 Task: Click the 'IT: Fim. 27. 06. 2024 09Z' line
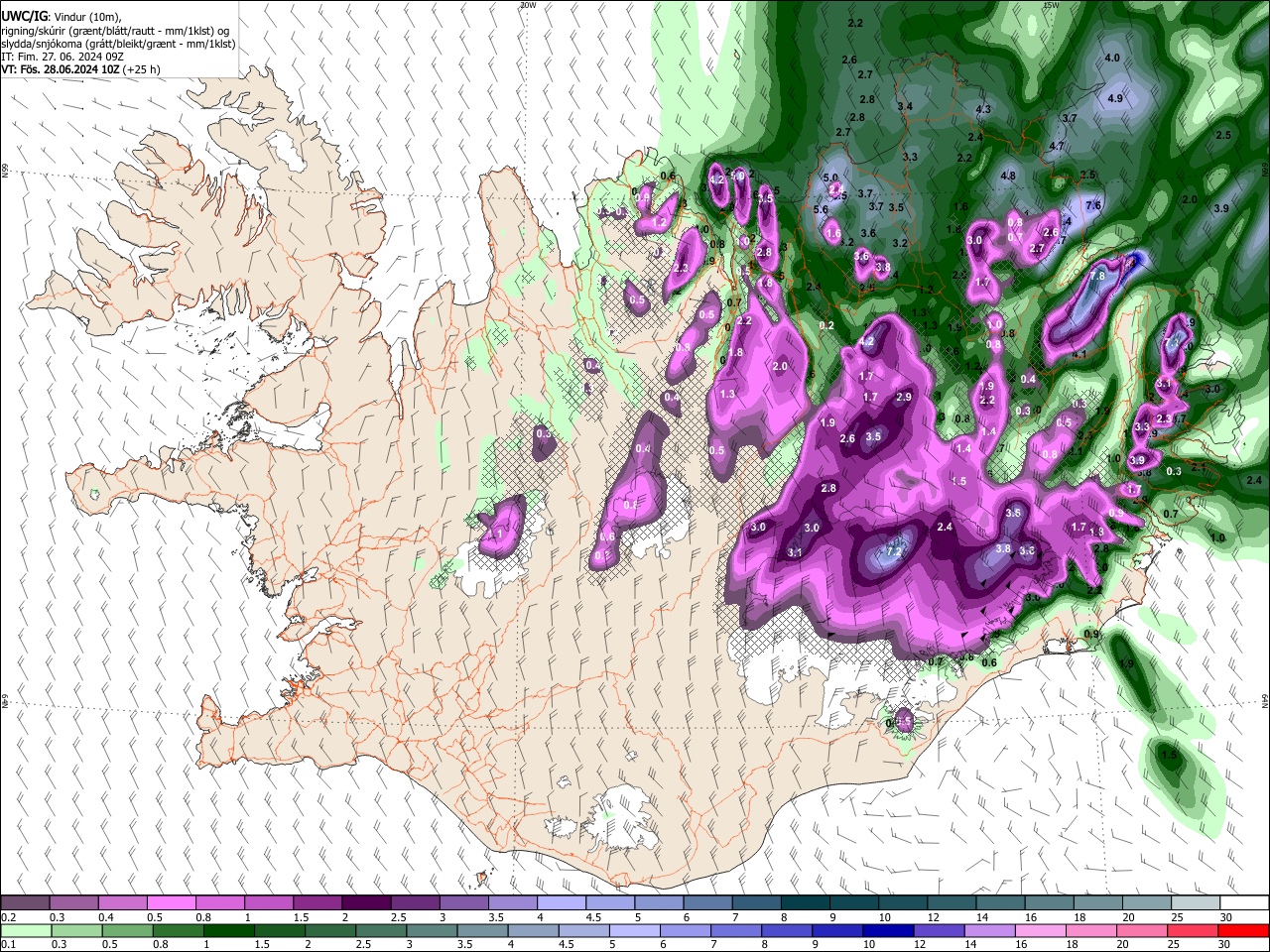[x=62, y=57]
